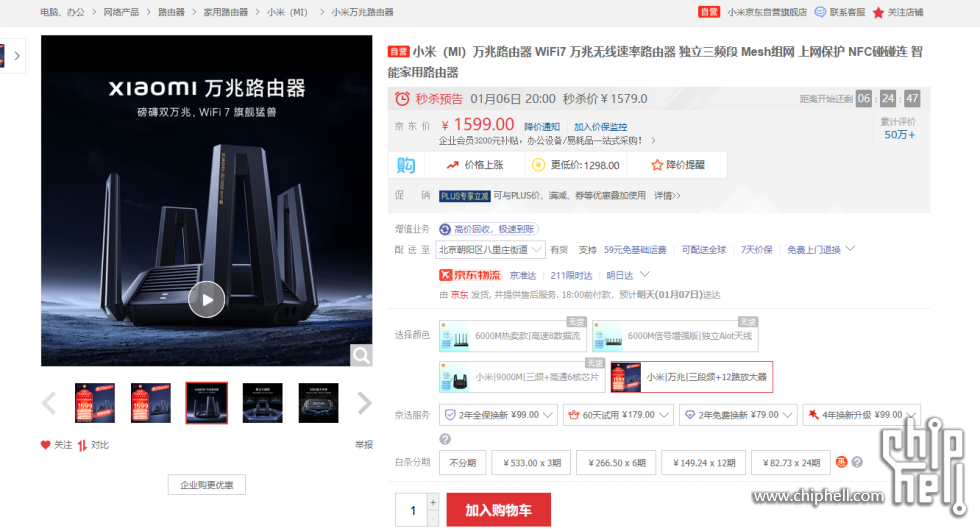
Task: Select the first red promo thumbnail
Action: click(x=94, y=403)
